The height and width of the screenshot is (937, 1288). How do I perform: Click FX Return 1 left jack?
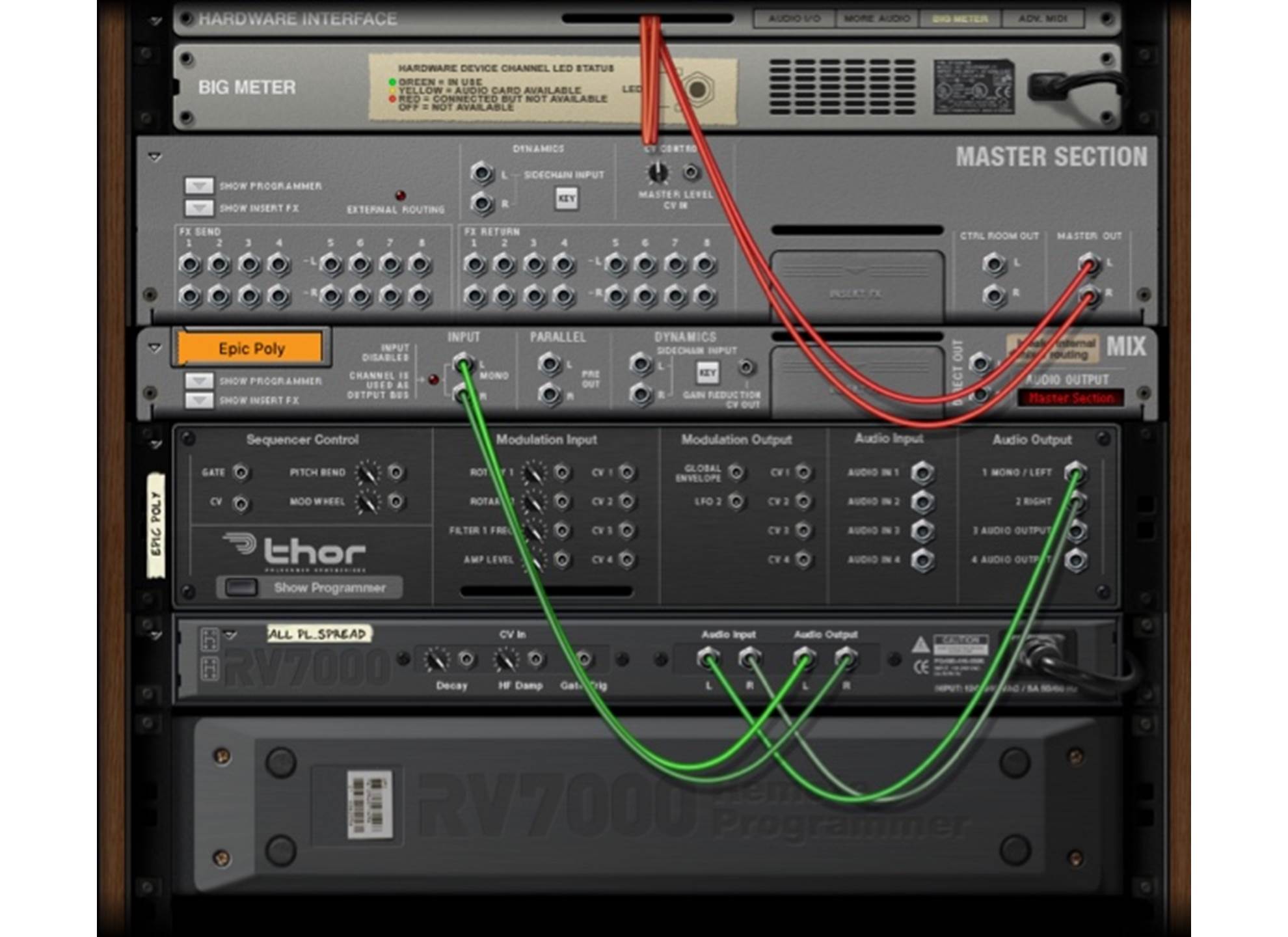(x=475, y=265)
